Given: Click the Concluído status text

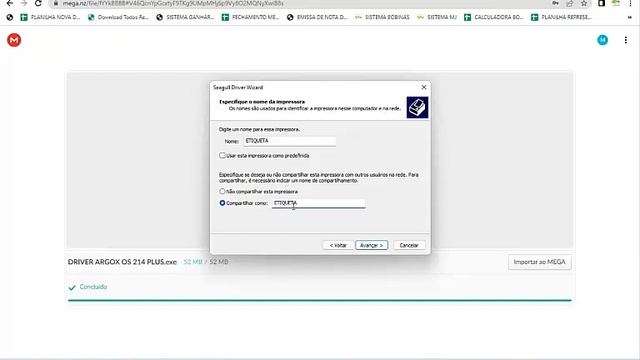Looking at the screenshot, I should 93,287.
